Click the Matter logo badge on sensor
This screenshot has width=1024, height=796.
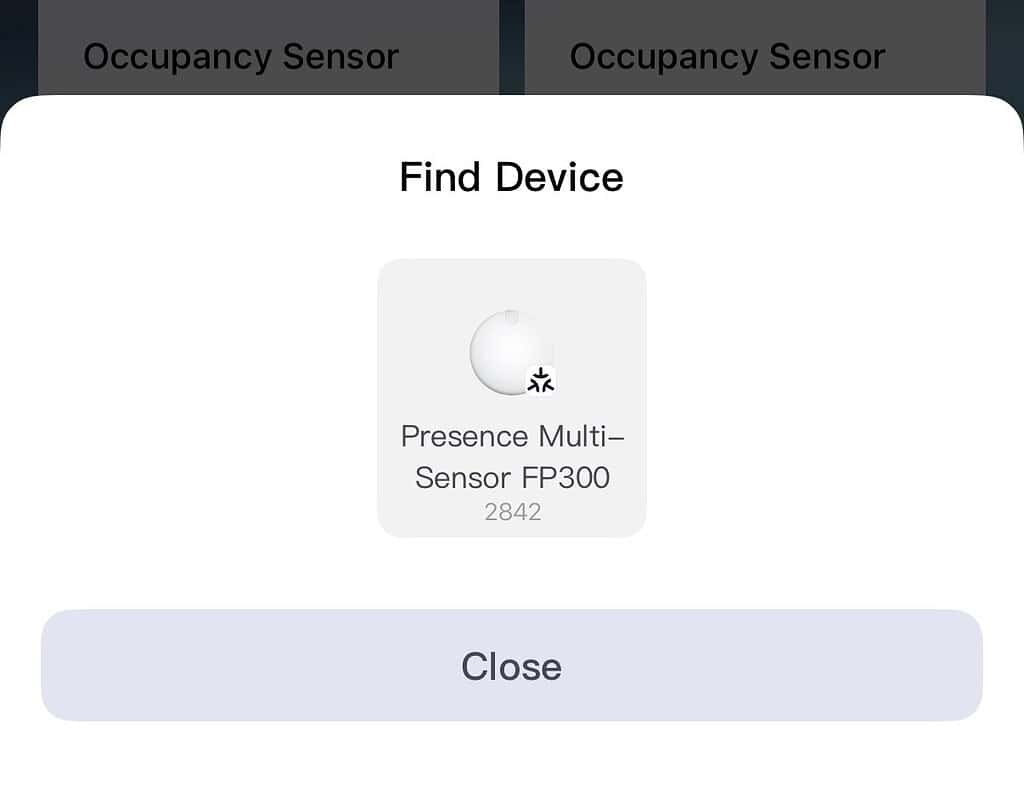(541, 380)
